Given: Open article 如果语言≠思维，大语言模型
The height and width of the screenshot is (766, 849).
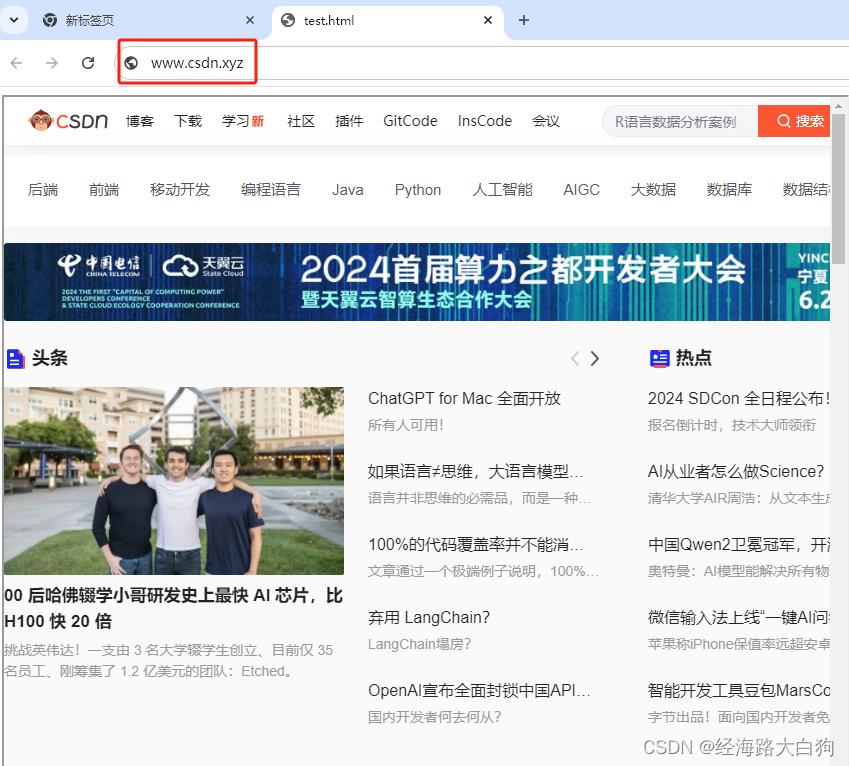Looking at the screenshot, I should coord(475,472).
